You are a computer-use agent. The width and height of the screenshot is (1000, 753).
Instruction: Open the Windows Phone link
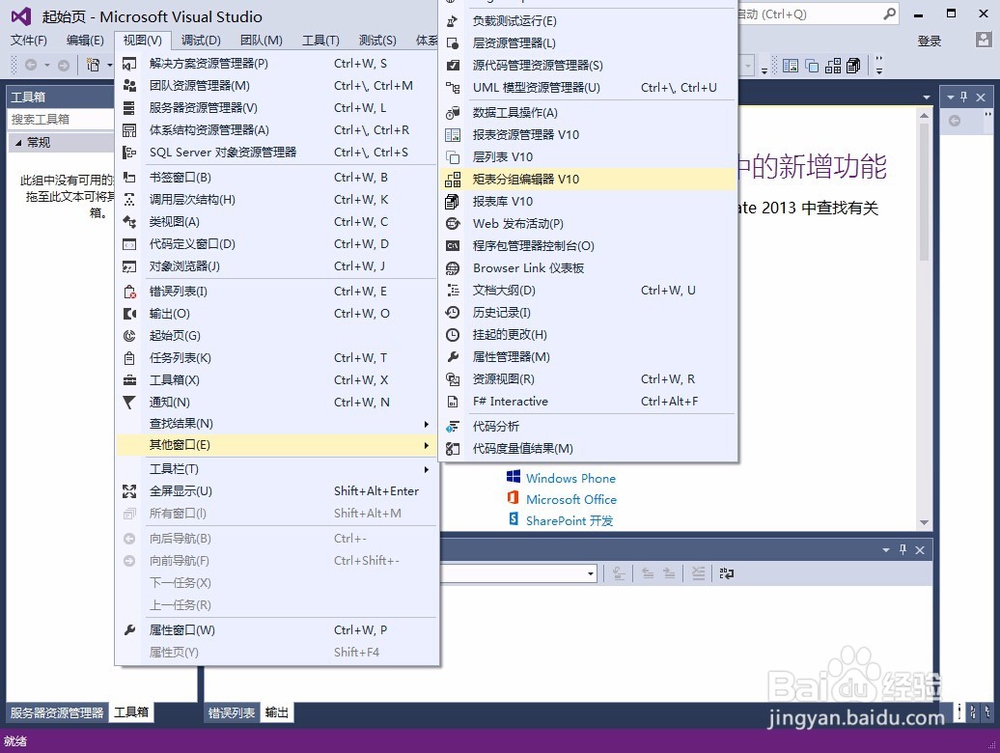point(571,478)
